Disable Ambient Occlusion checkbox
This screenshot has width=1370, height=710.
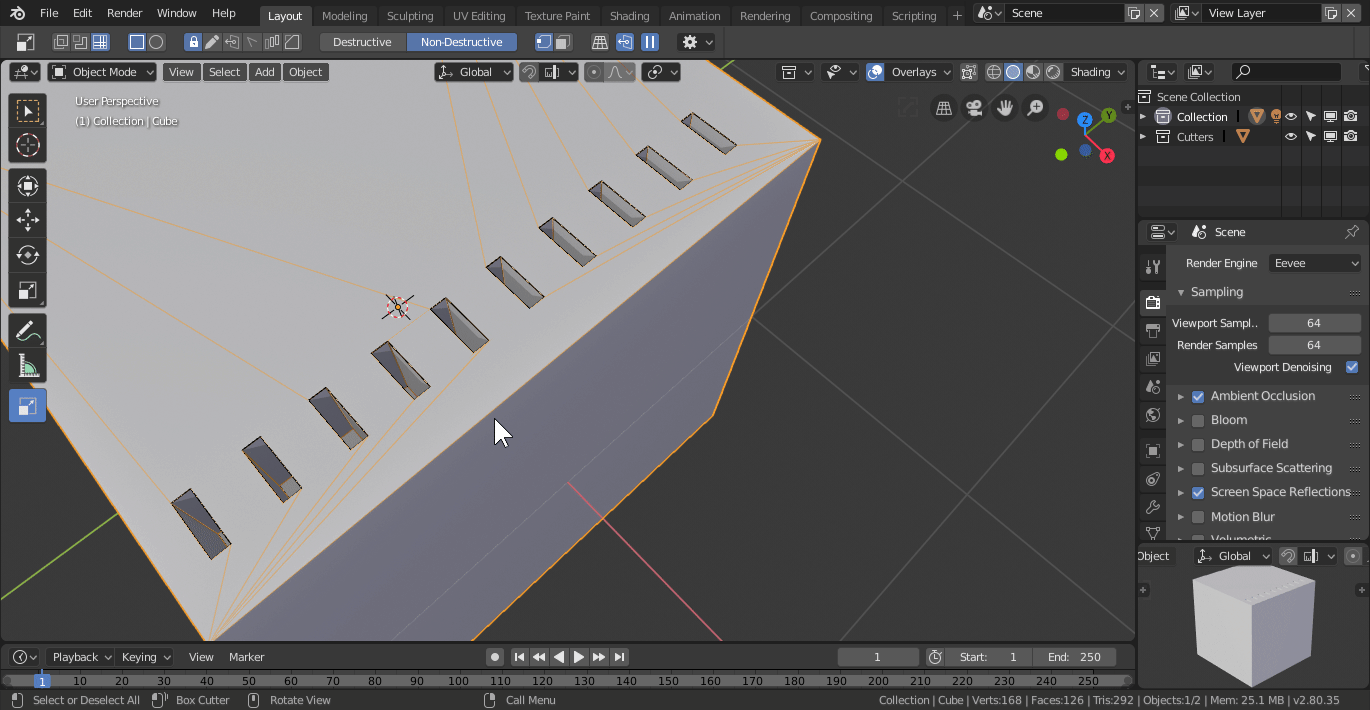(1198, 397)
